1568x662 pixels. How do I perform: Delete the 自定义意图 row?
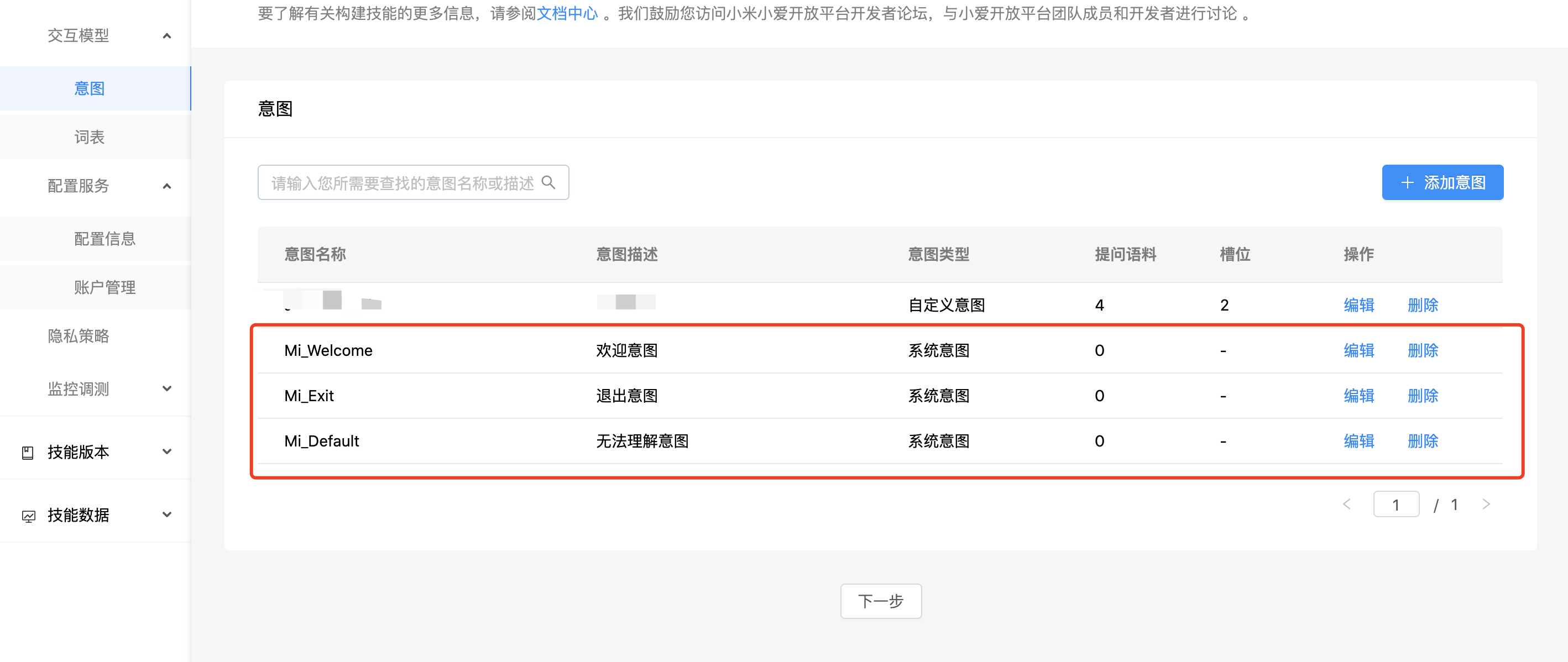click(x=1423, y=306)
